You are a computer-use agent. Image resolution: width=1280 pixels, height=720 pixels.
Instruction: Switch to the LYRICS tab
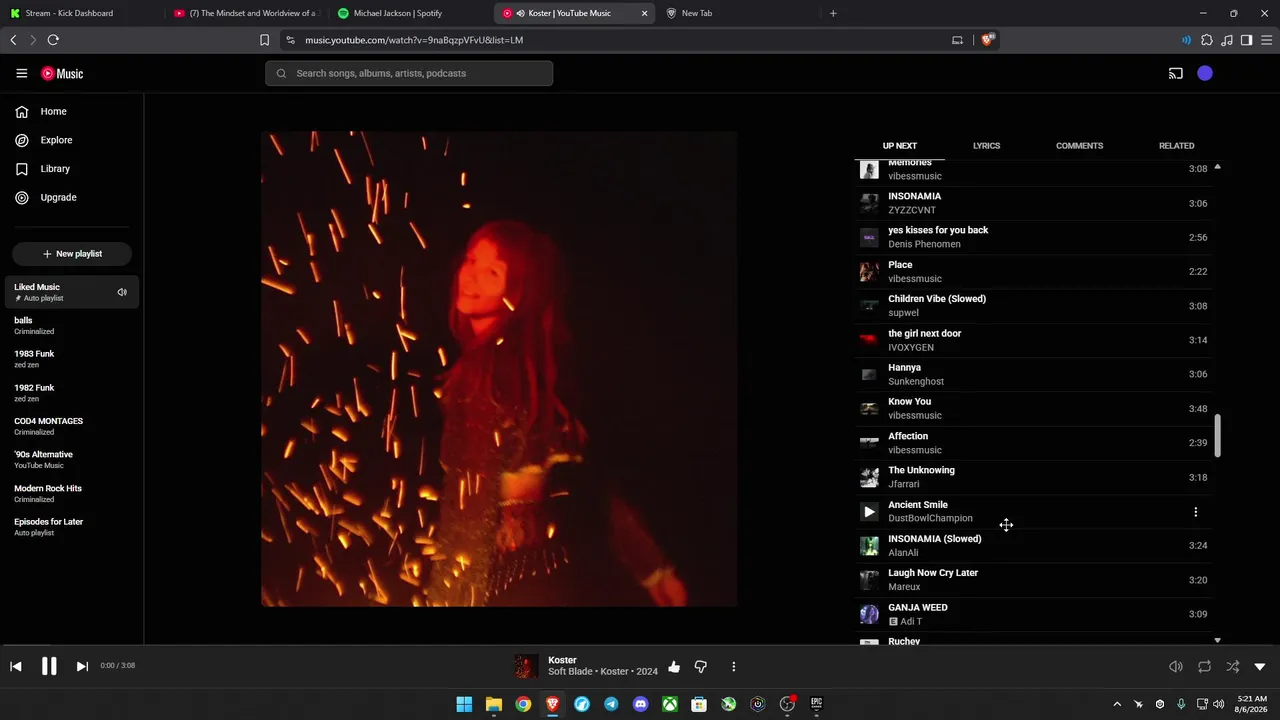point(986,146)
